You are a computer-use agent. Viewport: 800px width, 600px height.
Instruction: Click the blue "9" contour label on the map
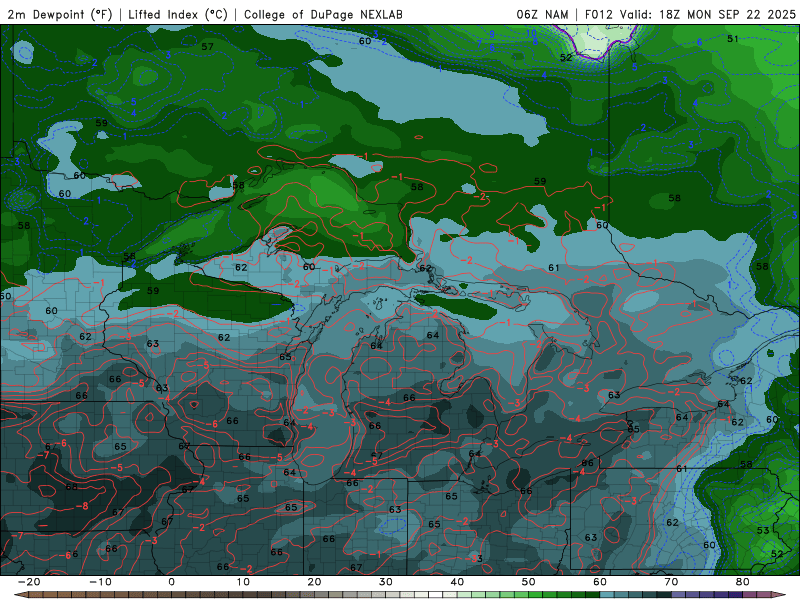click(x=492, y=34)
